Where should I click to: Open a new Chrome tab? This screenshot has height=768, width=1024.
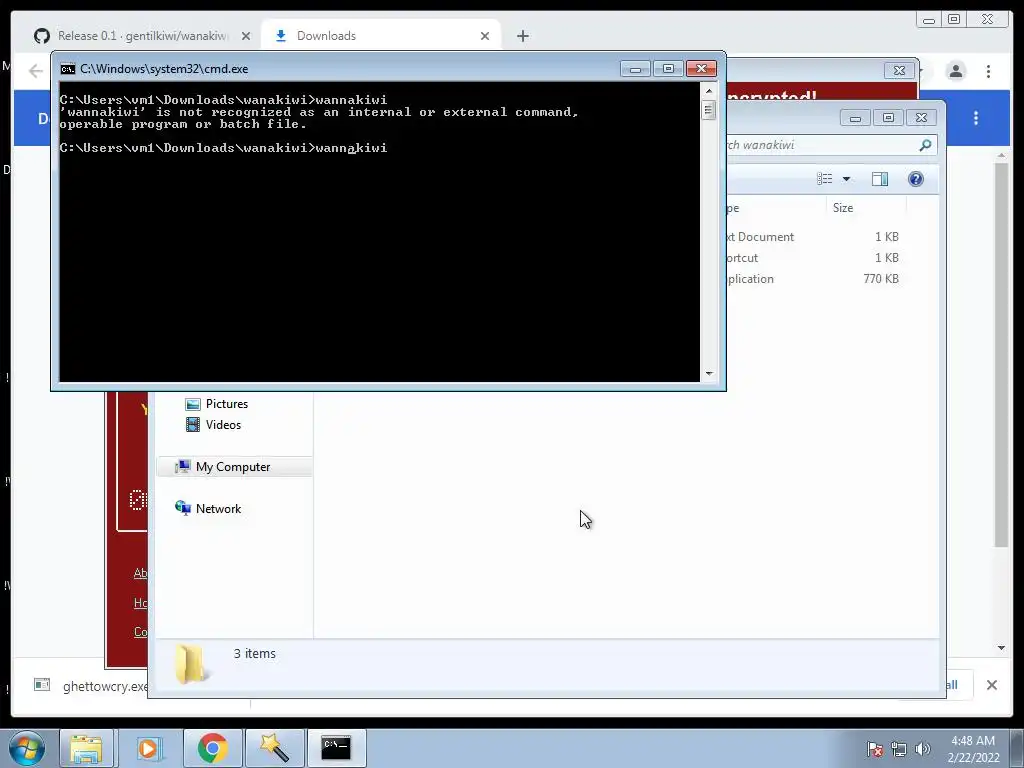click(522, 37)
